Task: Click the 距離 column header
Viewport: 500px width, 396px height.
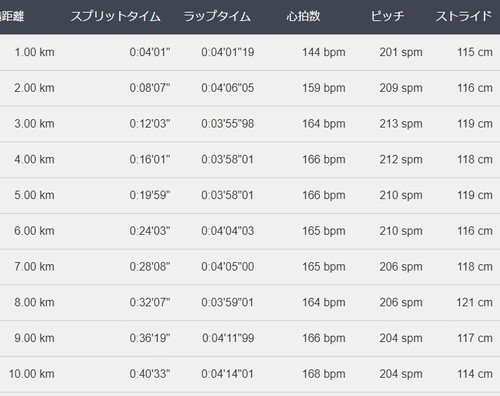Action: tap(12, 16)
